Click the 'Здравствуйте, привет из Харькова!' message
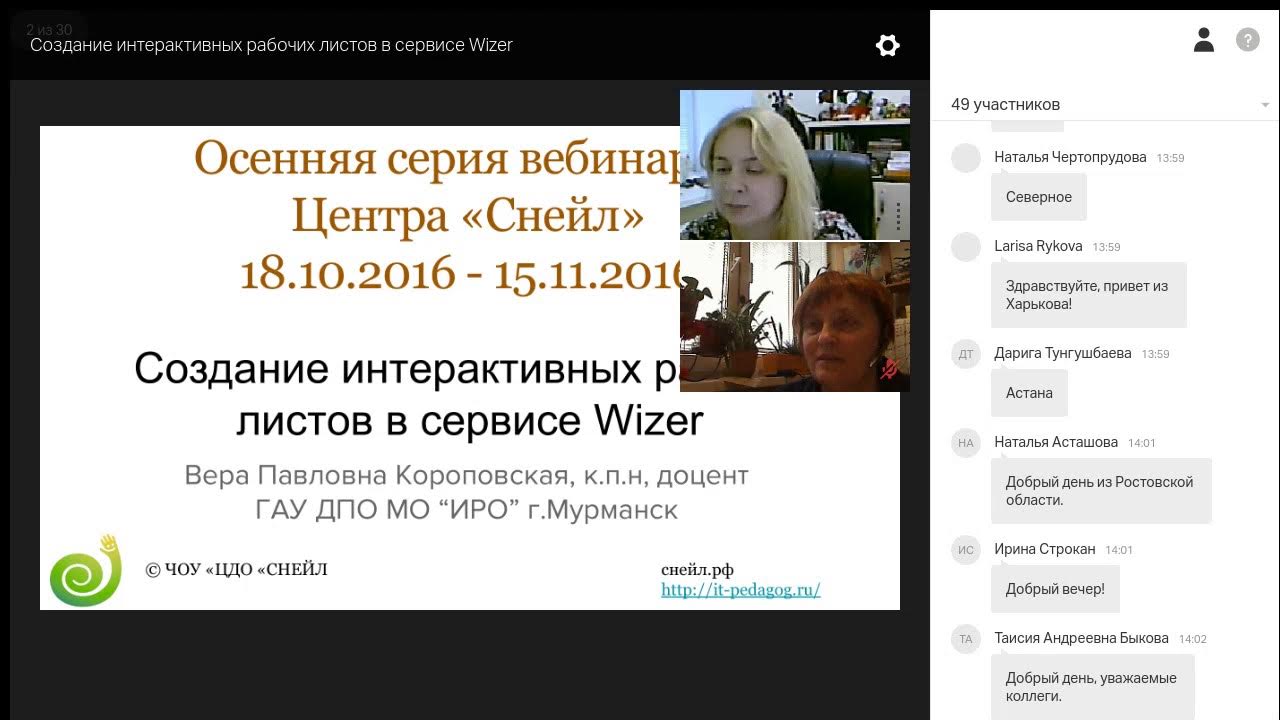 pos(1089,295)
